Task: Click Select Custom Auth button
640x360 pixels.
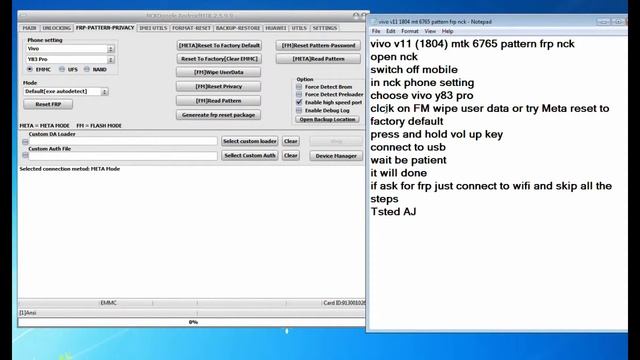Action: [x=250, y=156]
